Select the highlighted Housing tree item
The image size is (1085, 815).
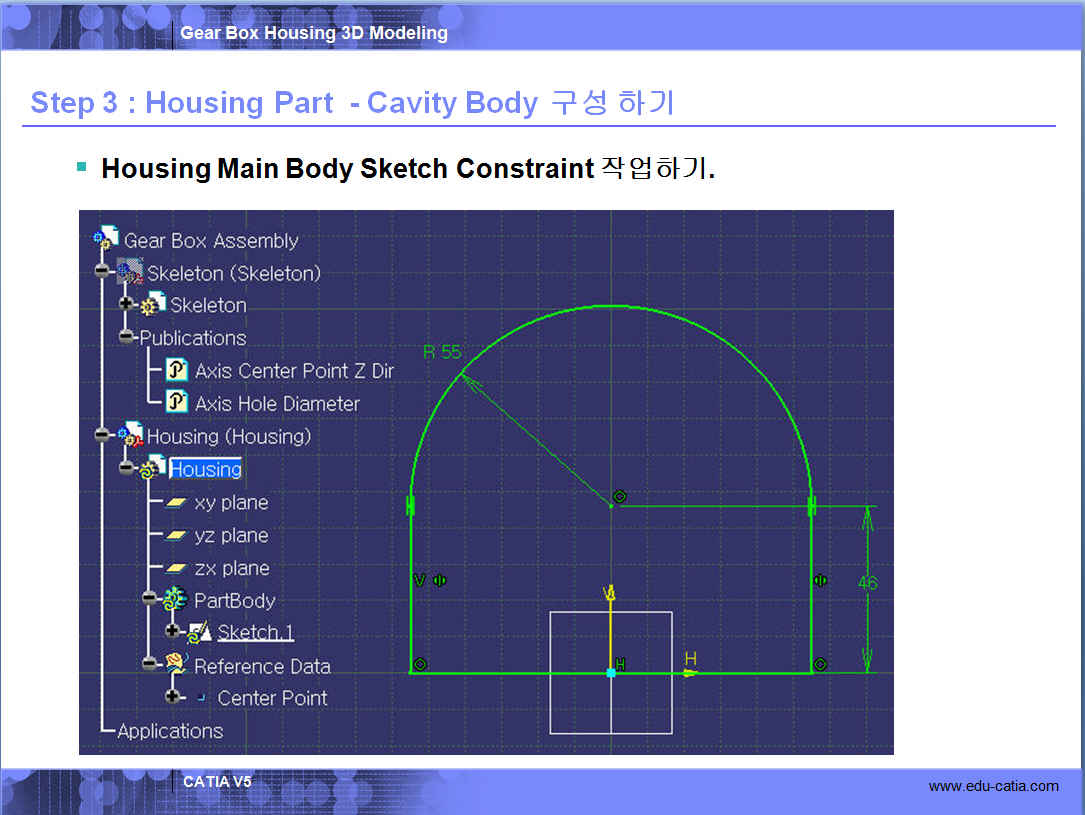(205, 469)
